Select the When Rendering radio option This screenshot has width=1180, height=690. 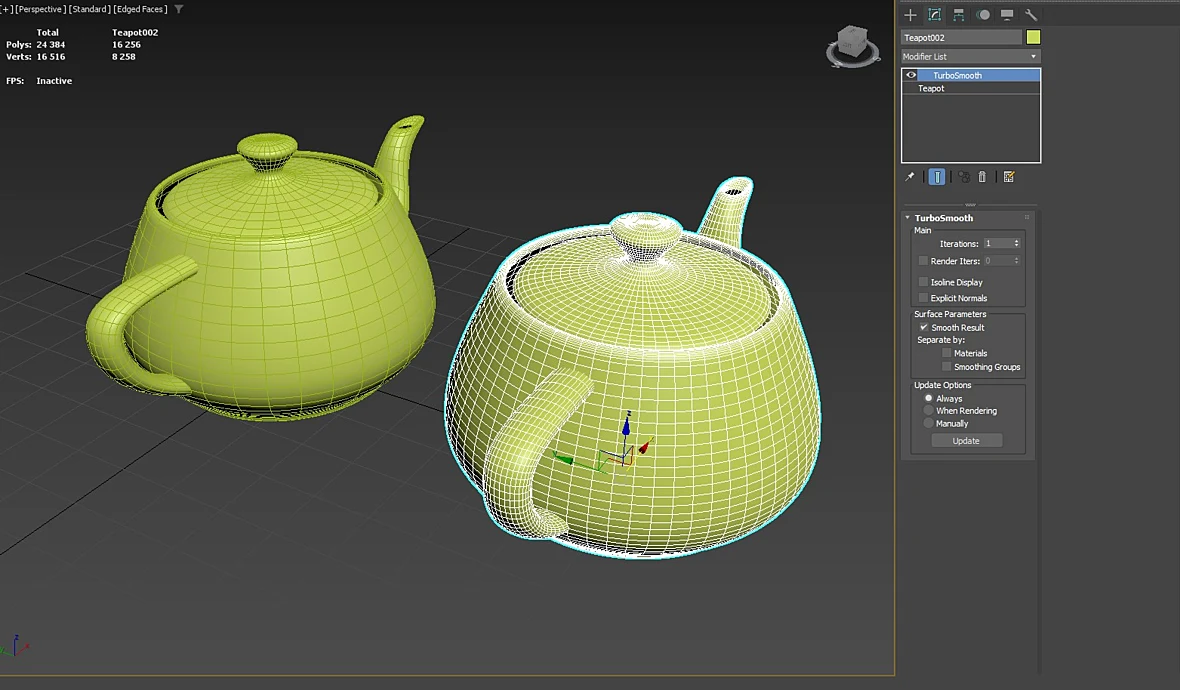[929, 411]
